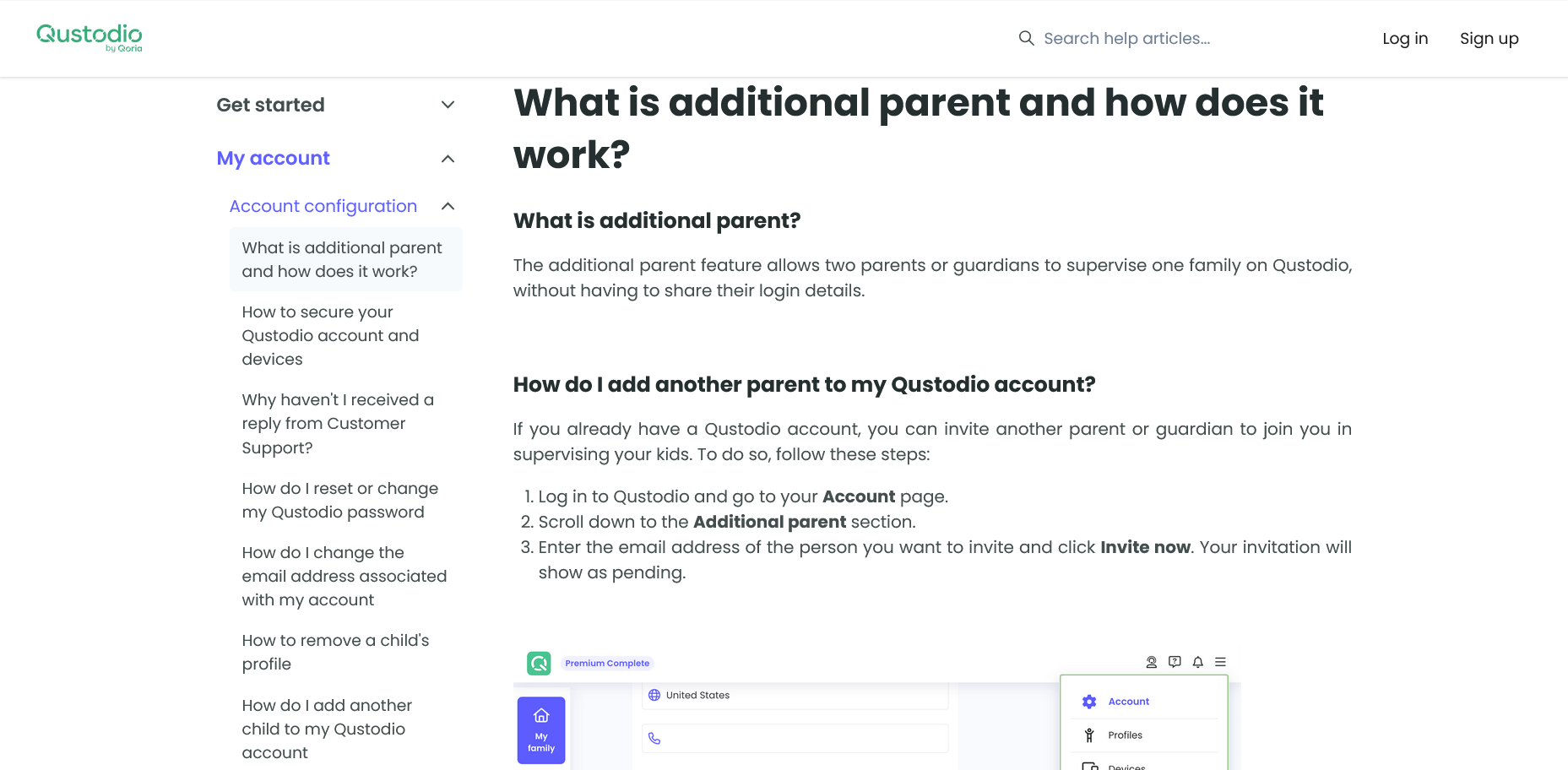Click the green Qustodio app icon in the screenshot
Image resolution: width=1568 pixels, height=770 pixels.
pyautogui.click(x=539, y=663)
